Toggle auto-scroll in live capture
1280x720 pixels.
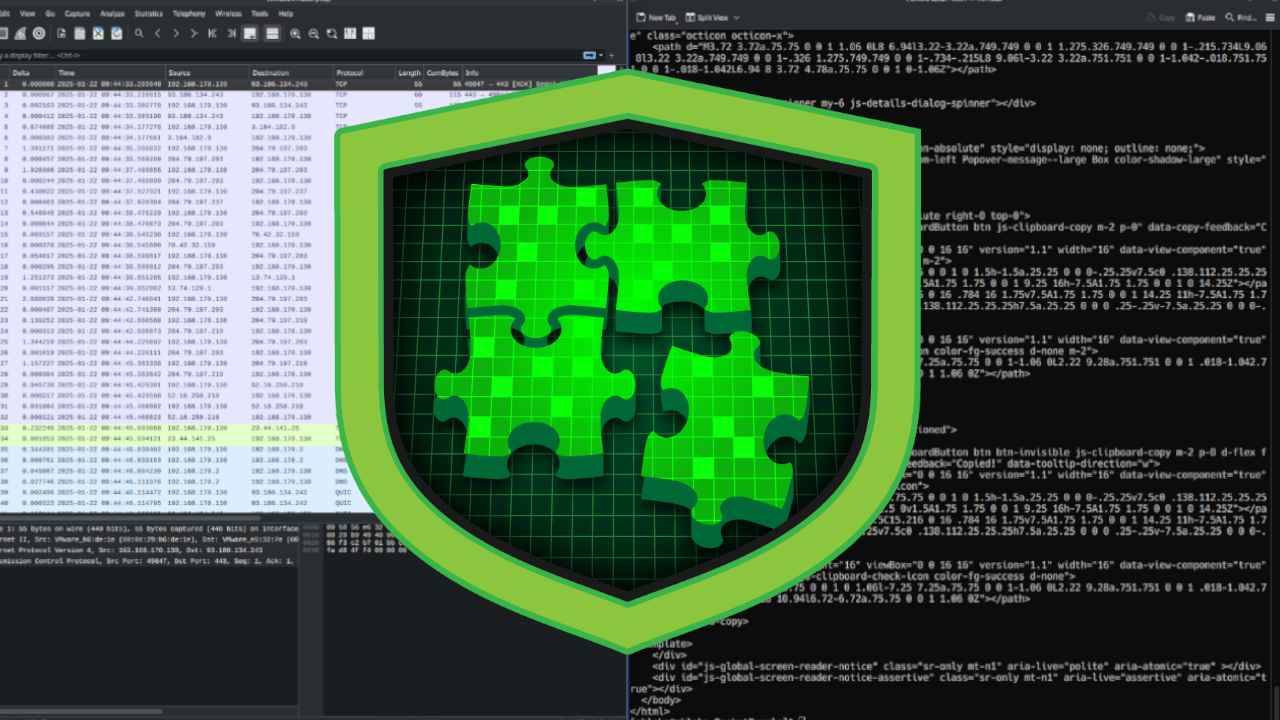coord(250,33)
